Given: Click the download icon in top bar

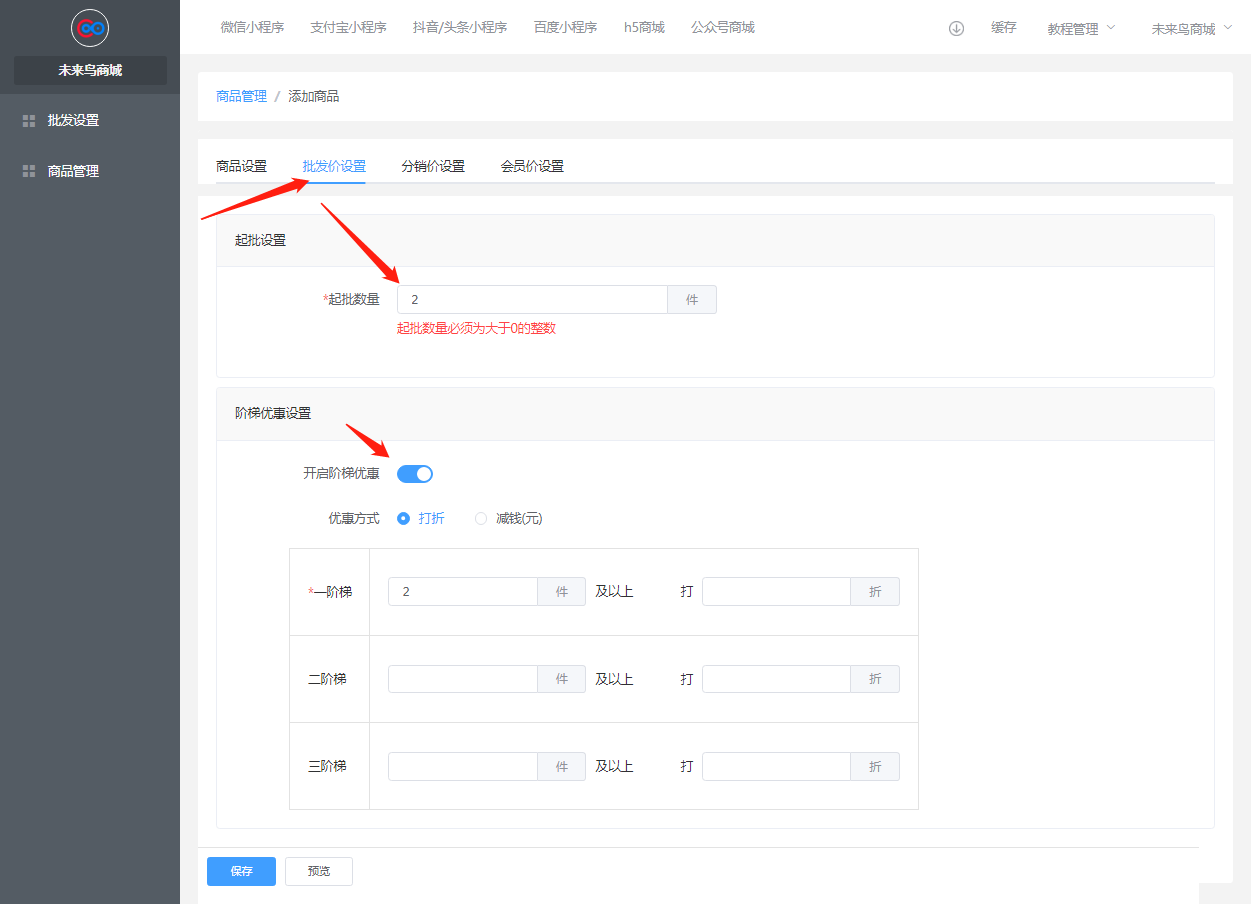Looking at the screenshot, I should point(956,28).
